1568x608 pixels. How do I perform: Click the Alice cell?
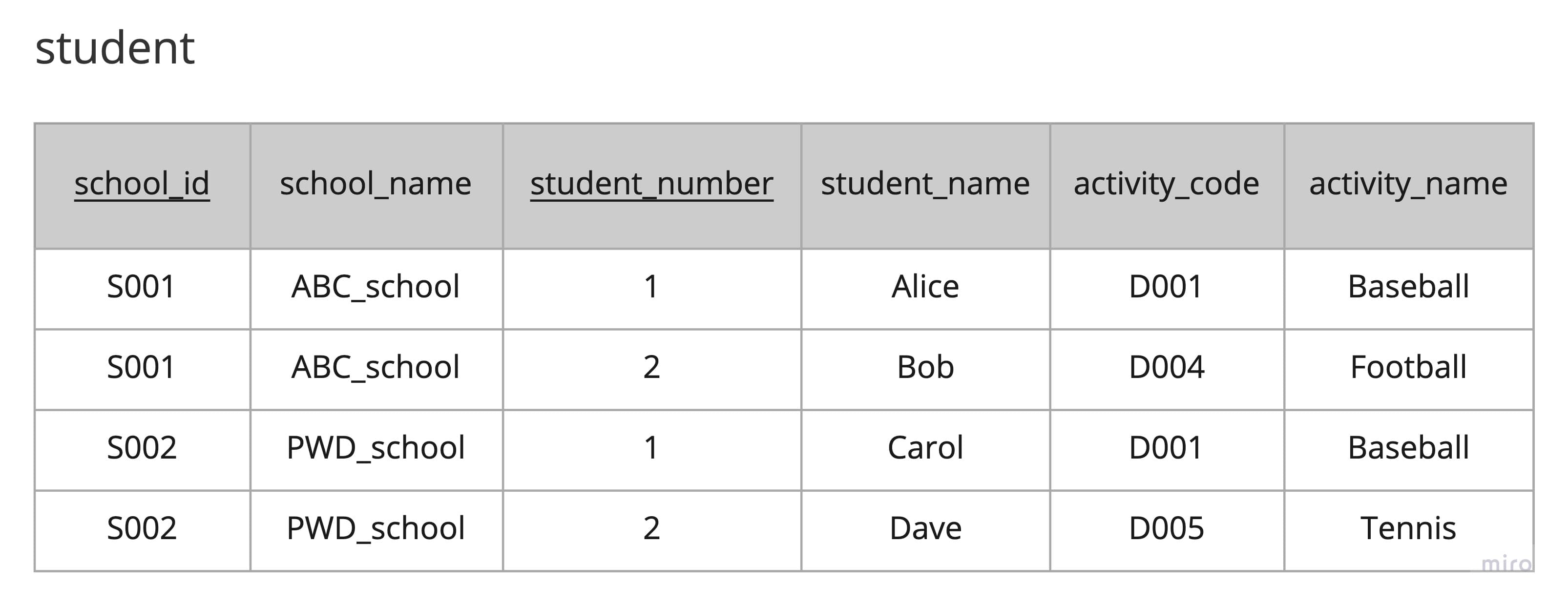924,287
